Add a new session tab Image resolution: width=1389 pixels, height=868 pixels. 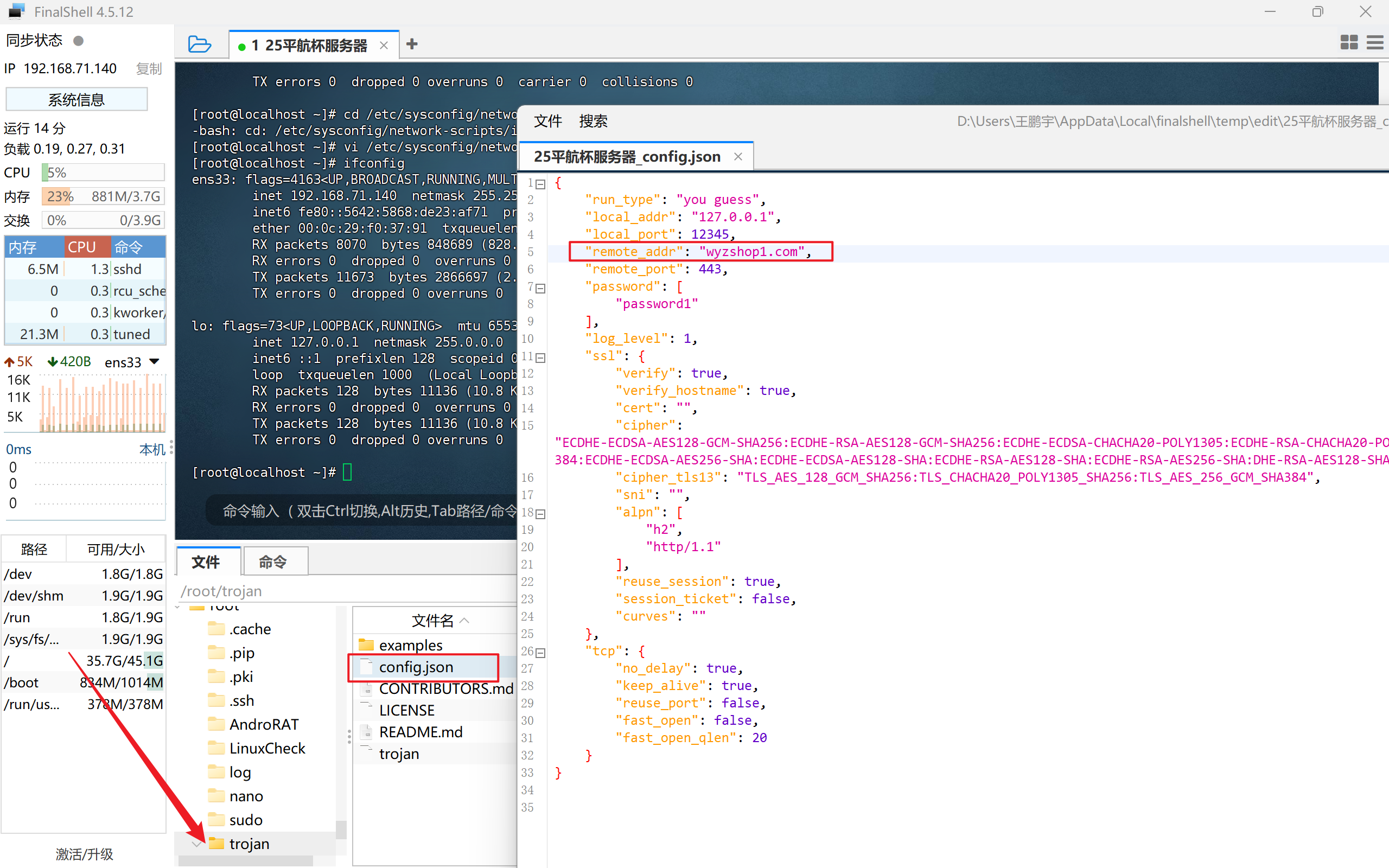point(411,44)
